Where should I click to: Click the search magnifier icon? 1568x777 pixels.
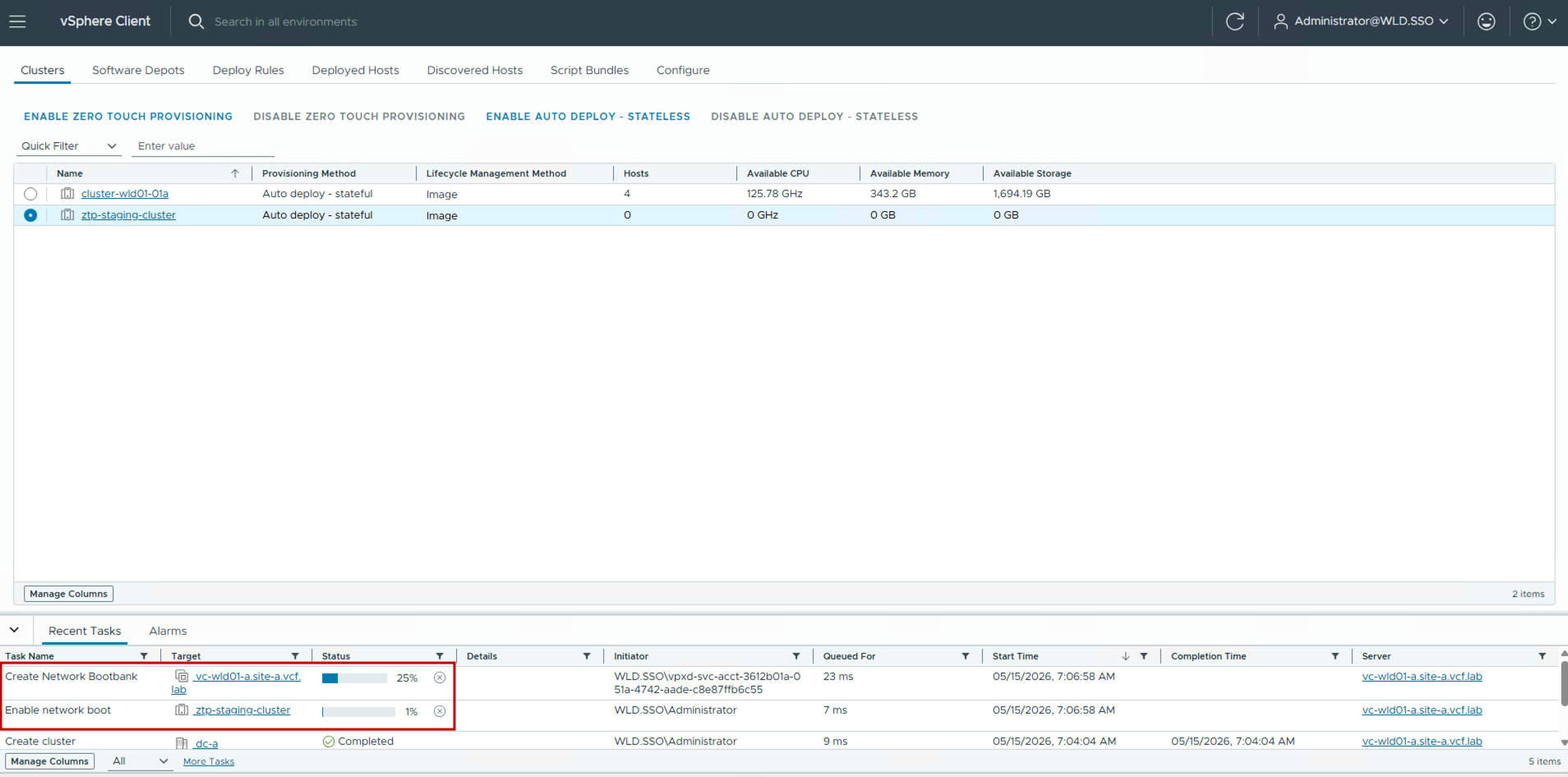(196, 21)
